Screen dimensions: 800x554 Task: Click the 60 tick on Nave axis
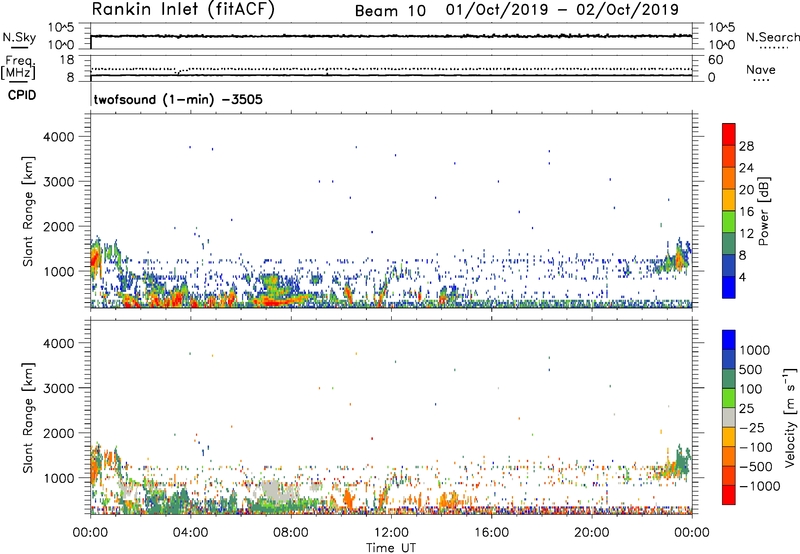click(x=715, y=60)
